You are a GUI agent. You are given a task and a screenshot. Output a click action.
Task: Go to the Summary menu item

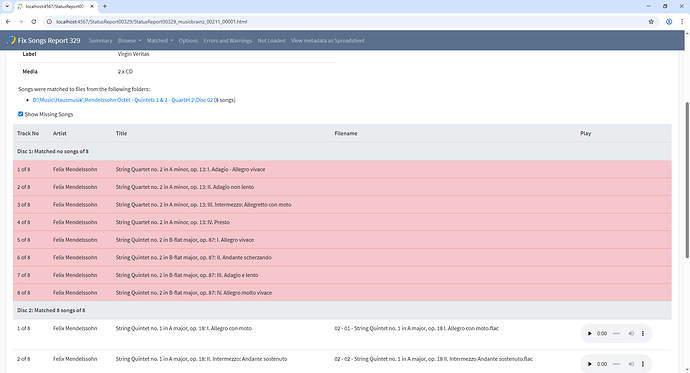pyautogui.click(x=100, y=40)
